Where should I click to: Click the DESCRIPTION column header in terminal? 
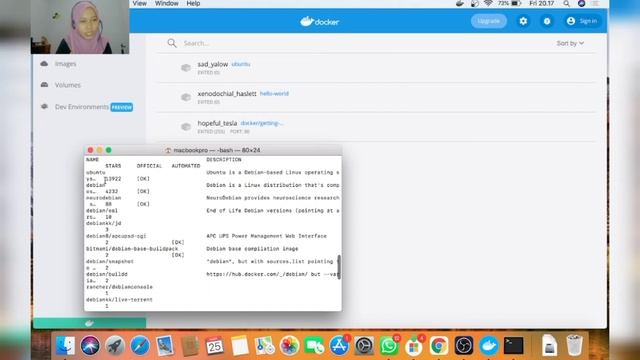point(224,160)
